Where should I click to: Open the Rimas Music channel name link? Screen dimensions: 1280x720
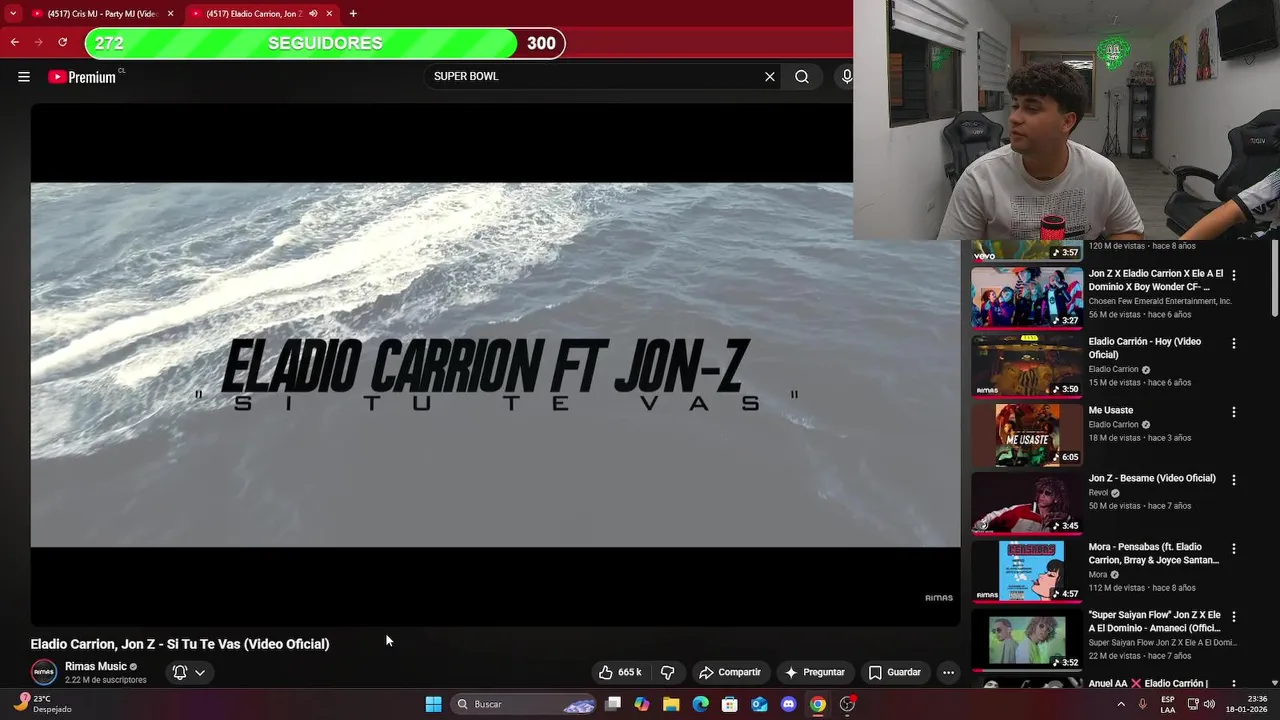point(96,666)
